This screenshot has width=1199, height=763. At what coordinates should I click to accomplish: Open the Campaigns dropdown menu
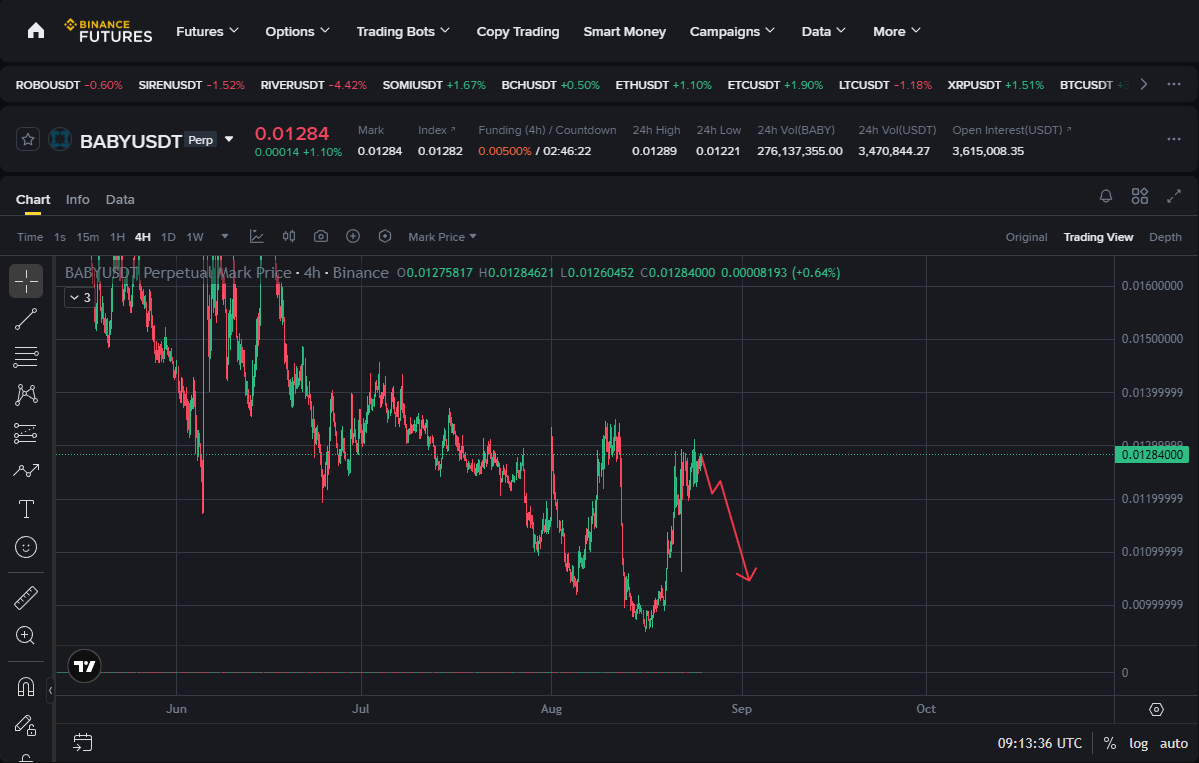tap(732, 31)
